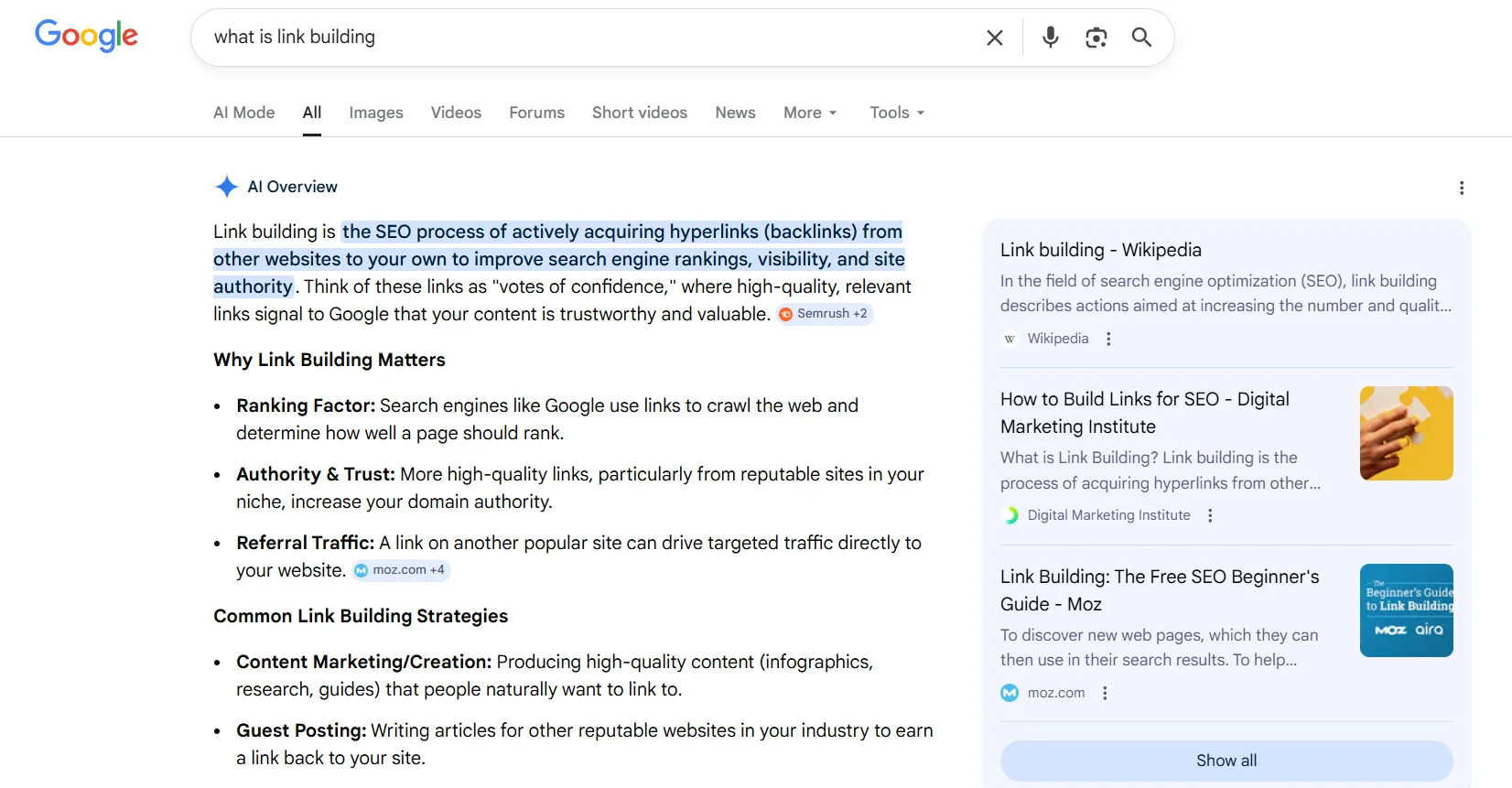Click the Show all sources button

[1226, 761]
